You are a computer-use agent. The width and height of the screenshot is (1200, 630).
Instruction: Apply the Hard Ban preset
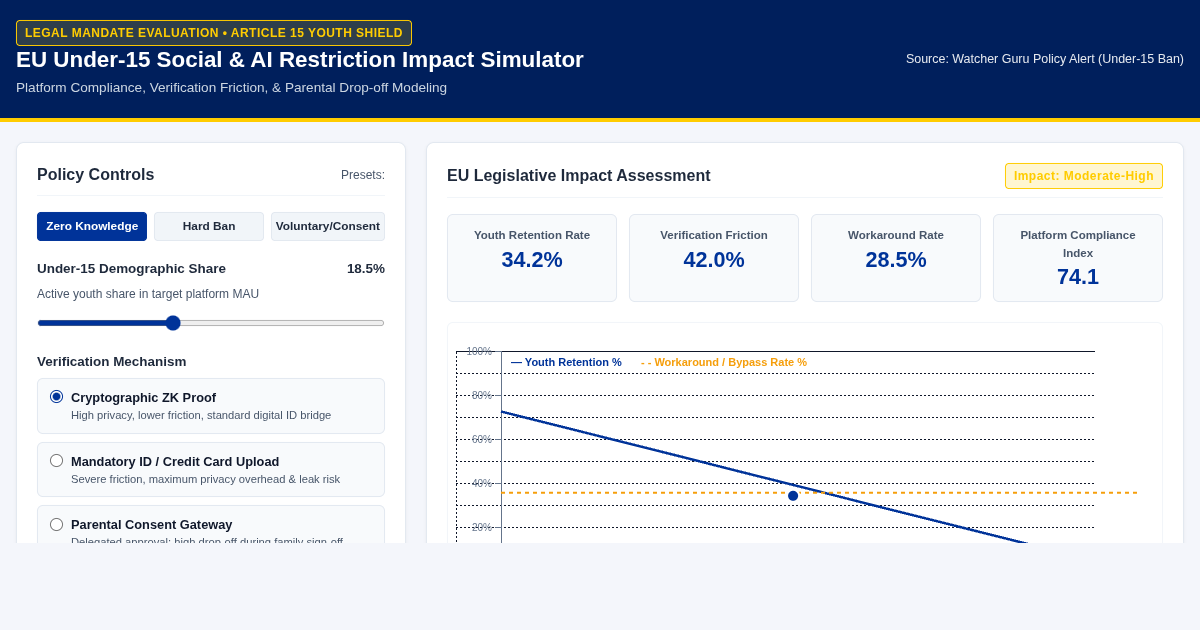(209, 226)
